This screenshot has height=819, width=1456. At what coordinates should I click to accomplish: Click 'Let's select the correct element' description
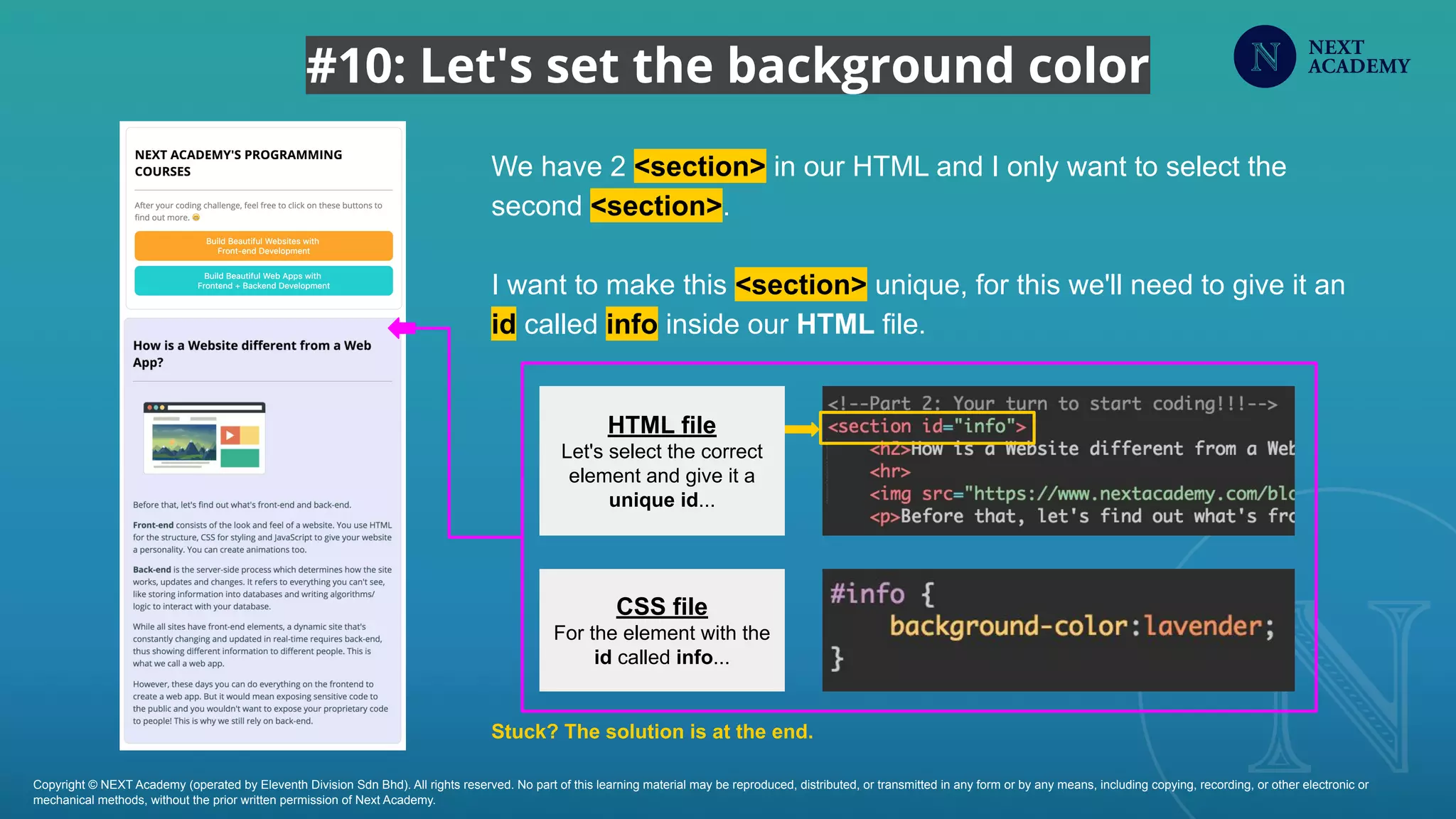tap(662, 476)
